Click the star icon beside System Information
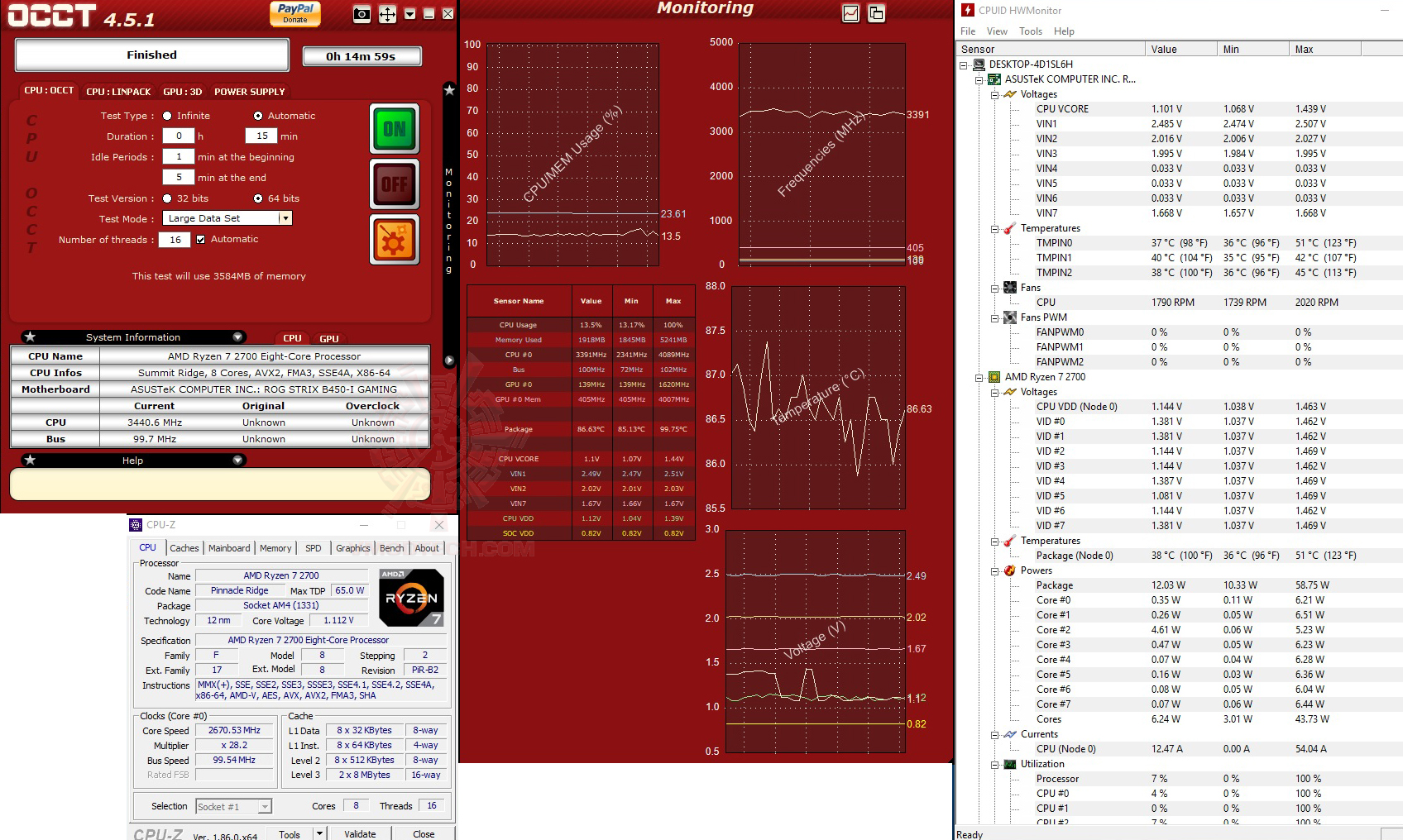Image resolution: width=1403 pixels, height=840 pixels. click(31, 336)
